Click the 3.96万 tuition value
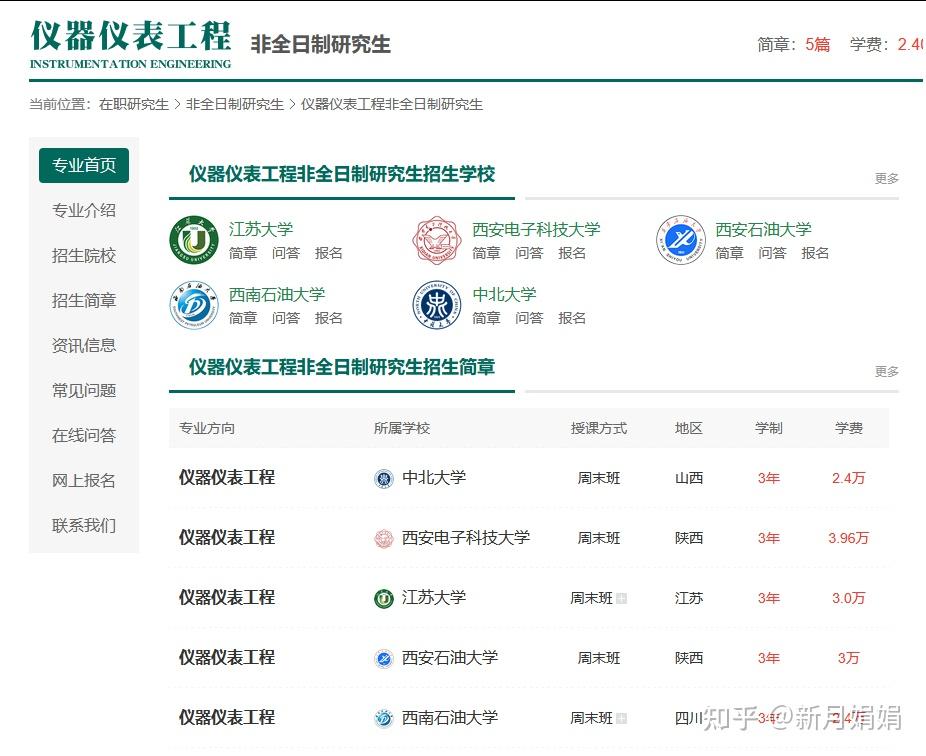 pyautogui.click(x=849, y=538)
